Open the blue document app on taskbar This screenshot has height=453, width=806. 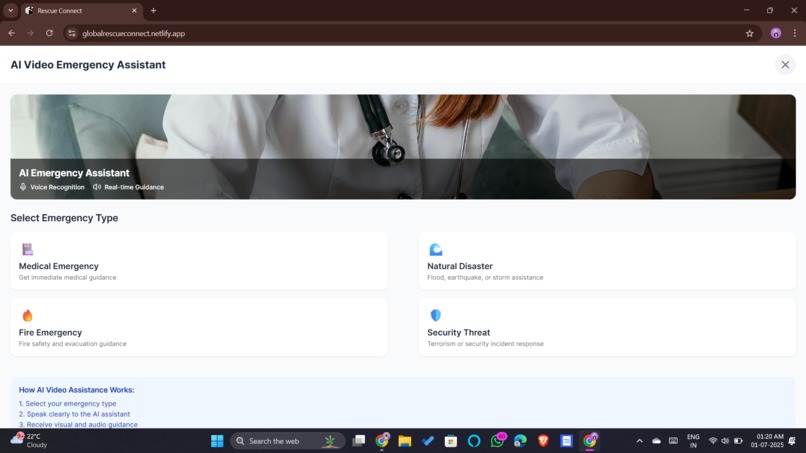pyautogui.click(x=566, y=441)
